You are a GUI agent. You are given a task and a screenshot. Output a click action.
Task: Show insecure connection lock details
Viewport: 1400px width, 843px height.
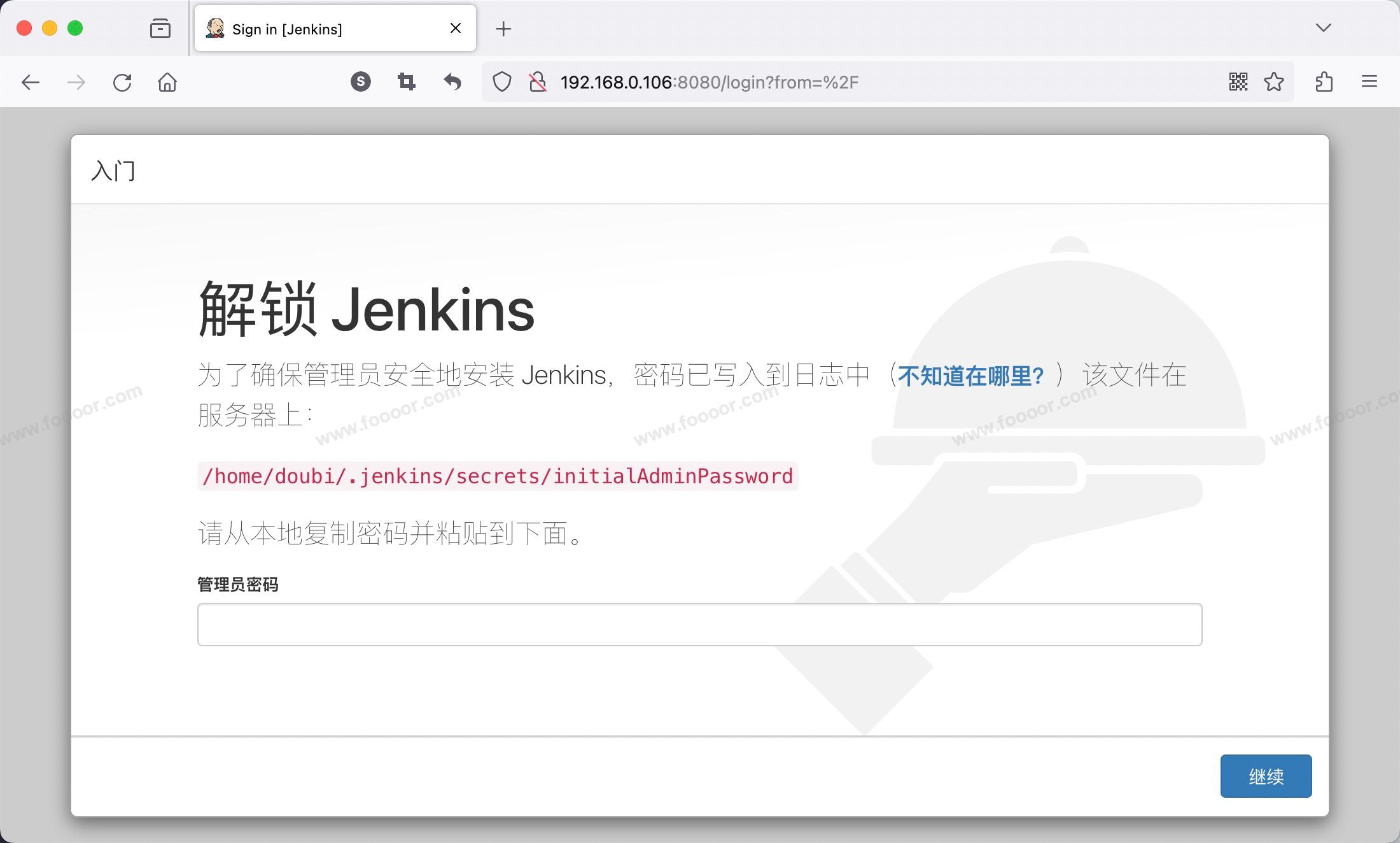[538, 82]
